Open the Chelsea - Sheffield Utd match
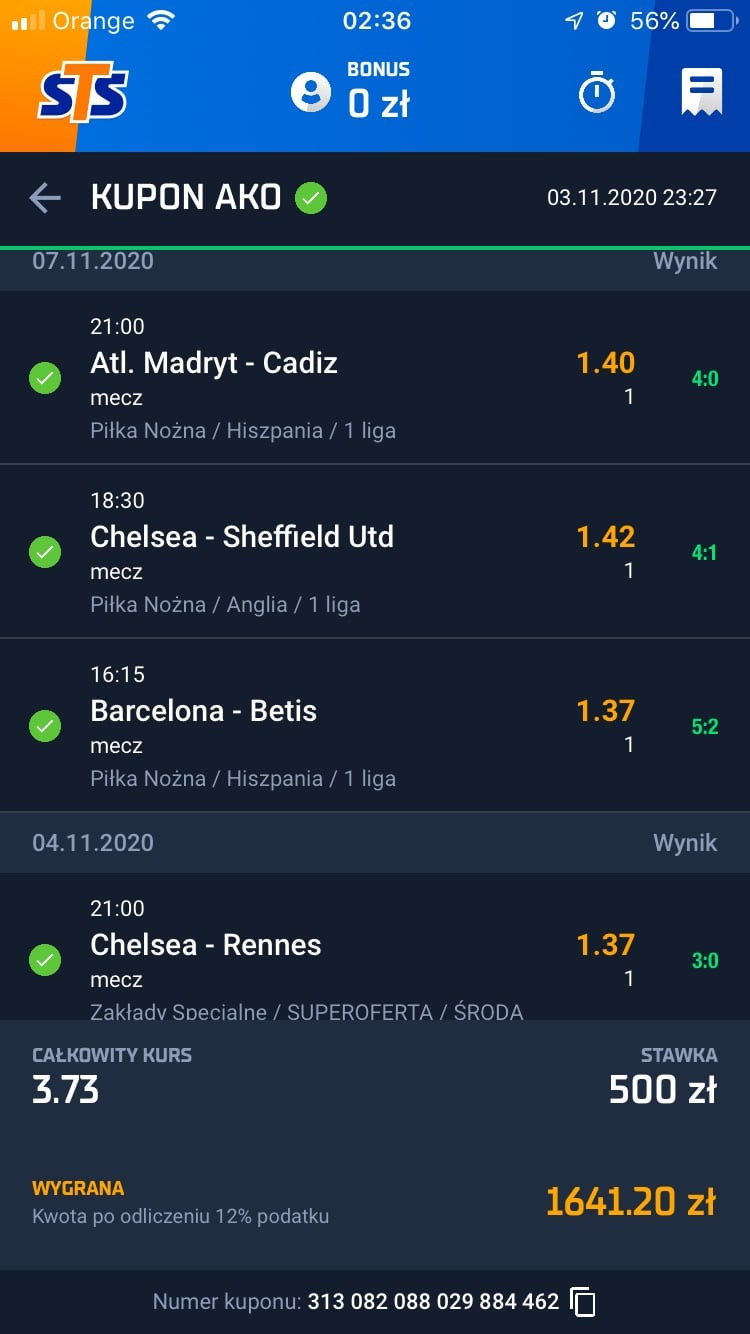 [x=242, y=537]
